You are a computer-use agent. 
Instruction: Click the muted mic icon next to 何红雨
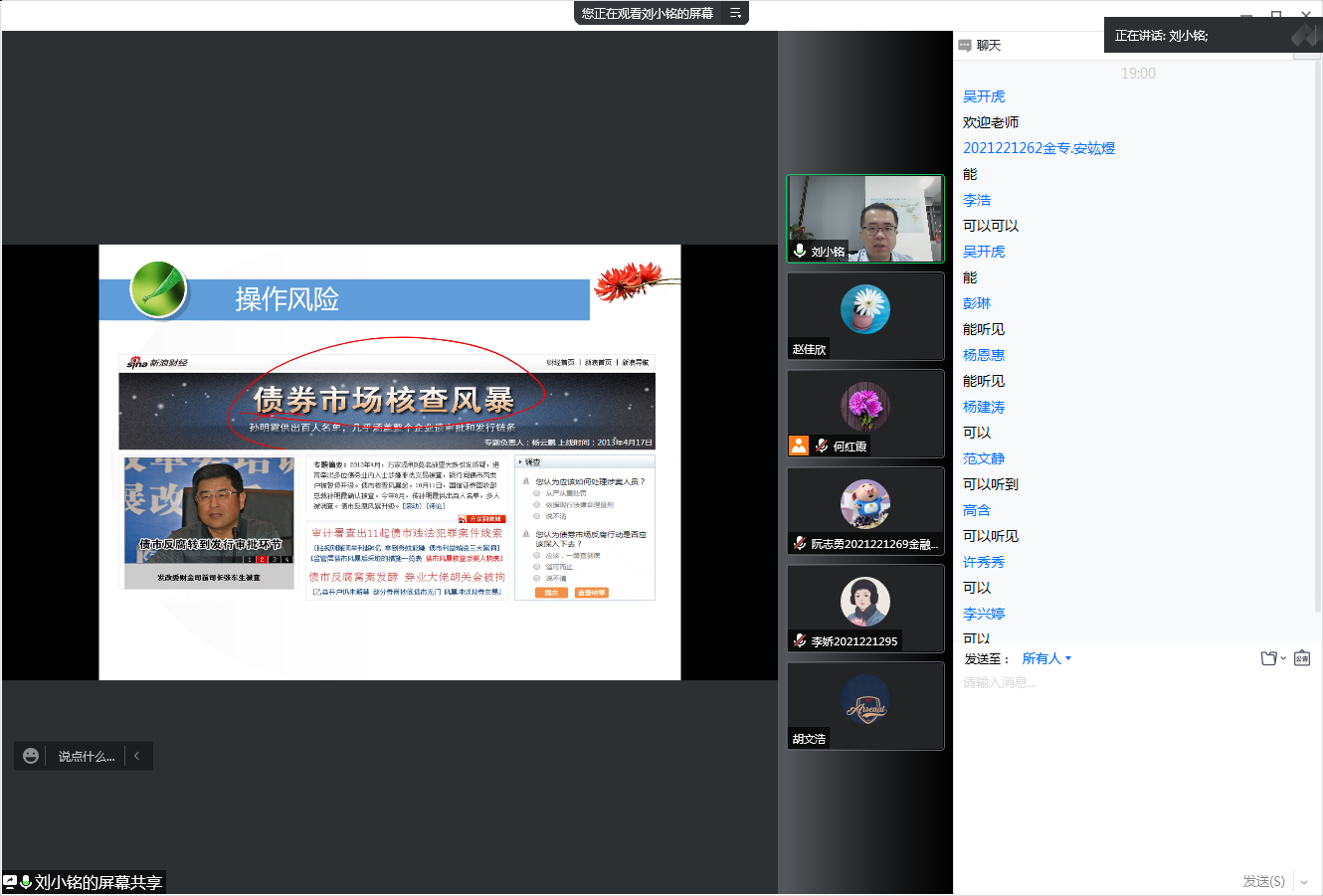coord(822,447)
